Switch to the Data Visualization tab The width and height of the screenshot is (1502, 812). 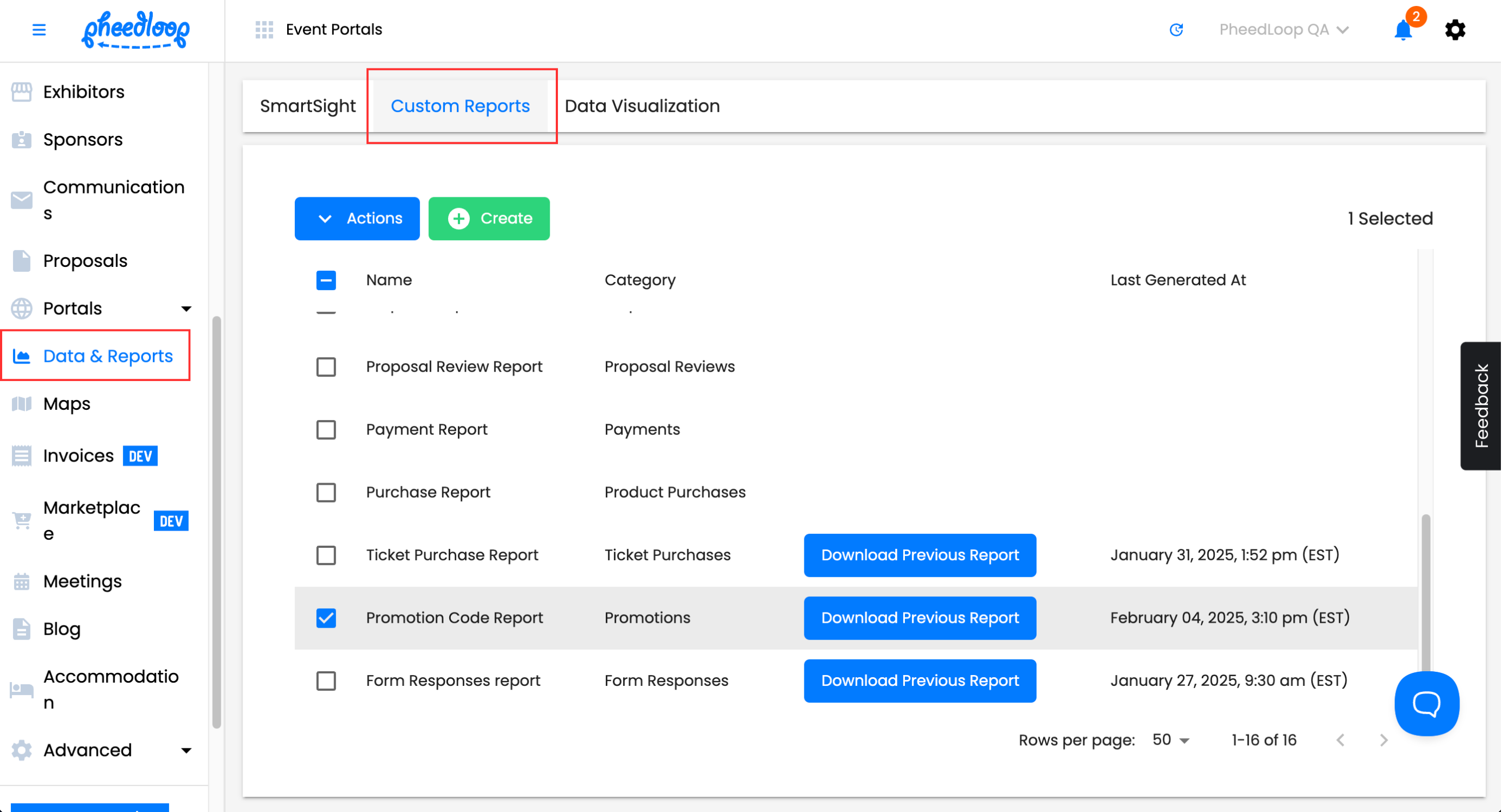click(x=642, y=106)
